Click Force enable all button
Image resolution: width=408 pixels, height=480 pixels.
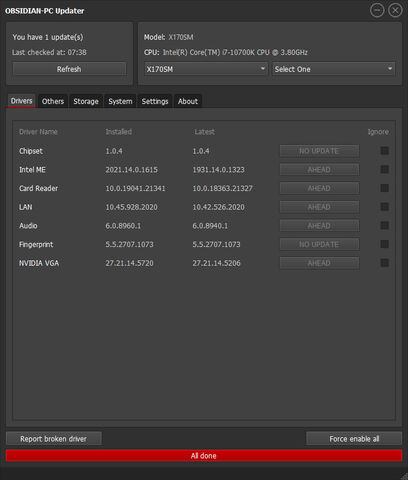click(354, 439)
